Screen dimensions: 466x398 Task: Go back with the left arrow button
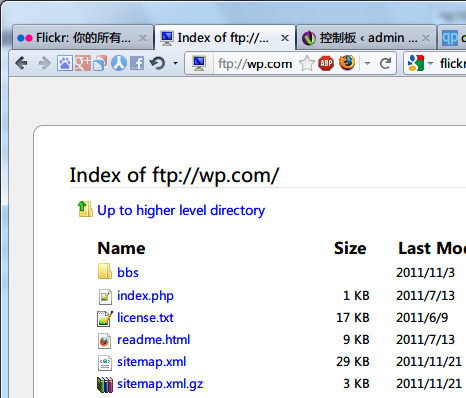tap(22, 63)
